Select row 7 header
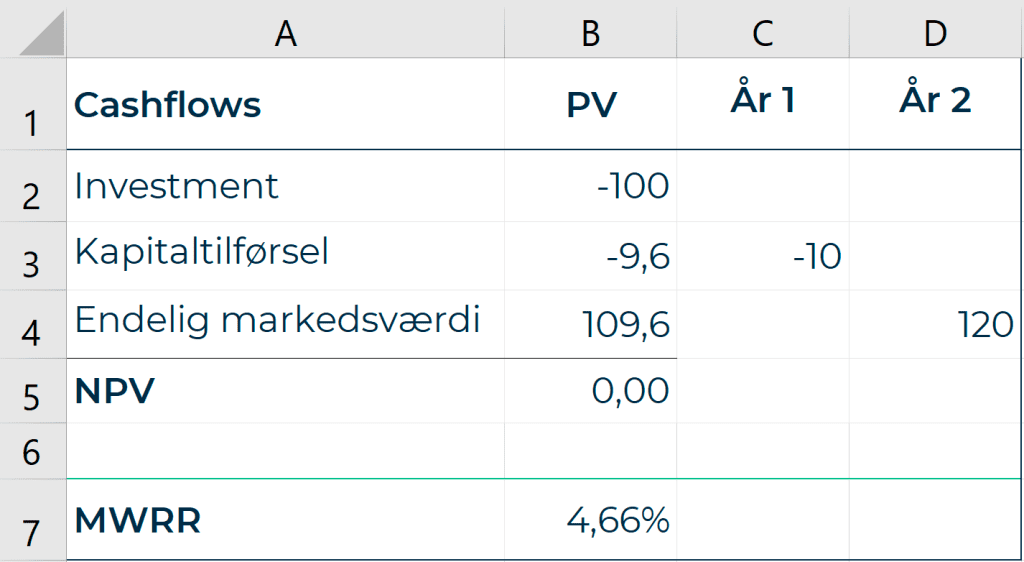This screenshot has height=562, width=1024. coord(33,520)
